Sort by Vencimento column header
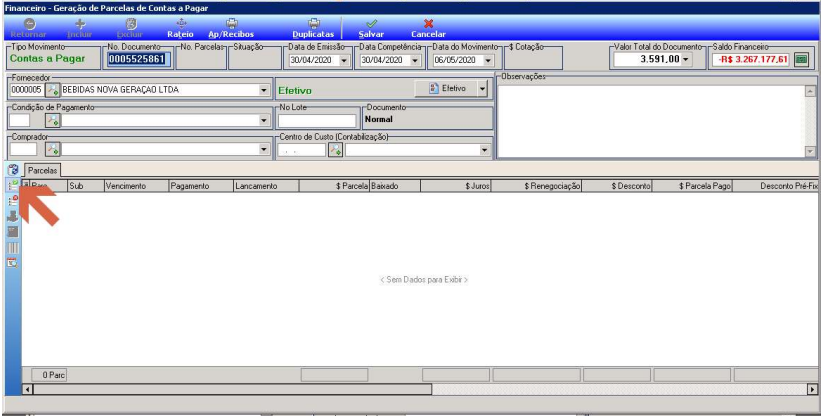 [x=136, y=186]
